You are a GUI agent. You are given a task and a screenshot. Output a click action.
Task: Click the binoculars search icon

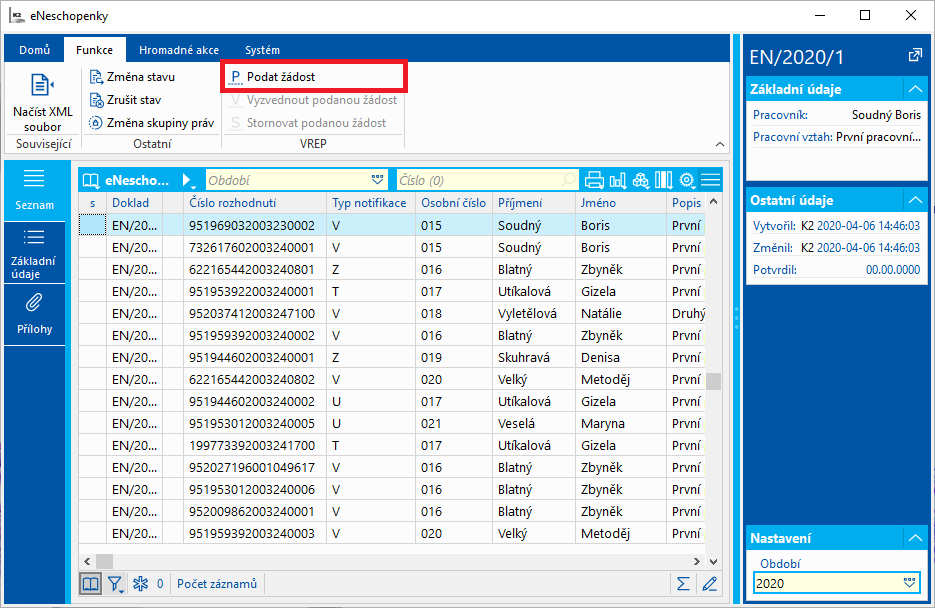[641, 180]
